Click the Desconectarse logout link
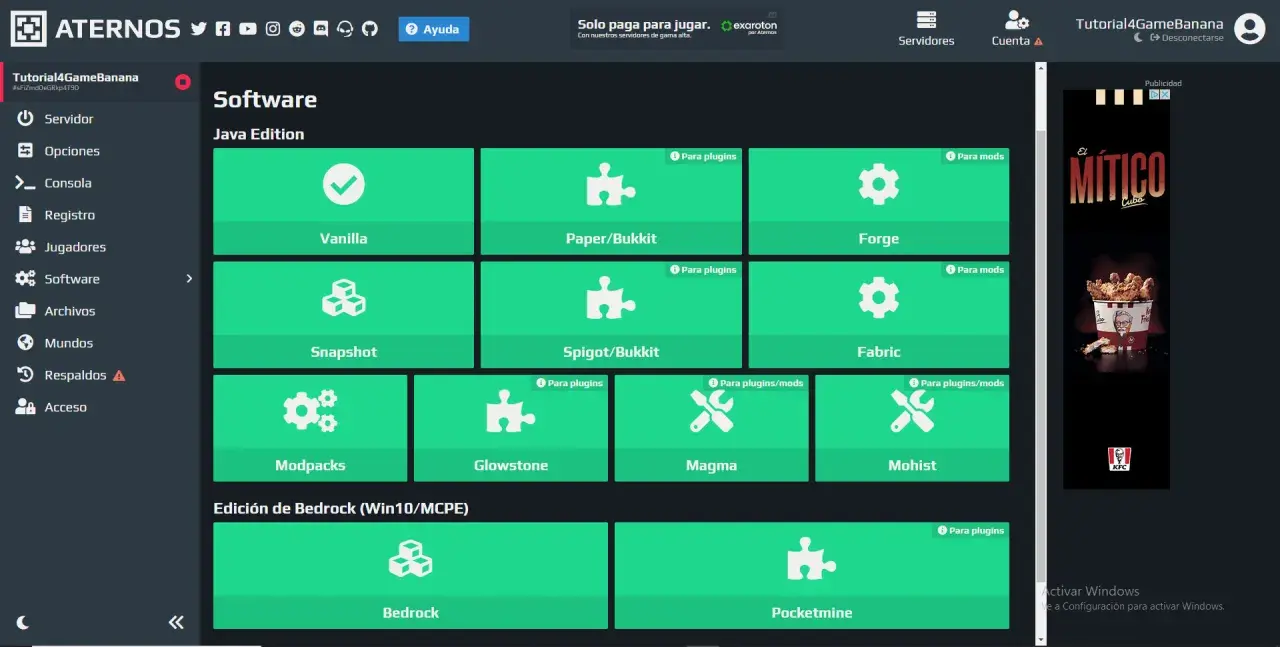This screenshot has height=647, width=1280. [x=1187, y=38]
